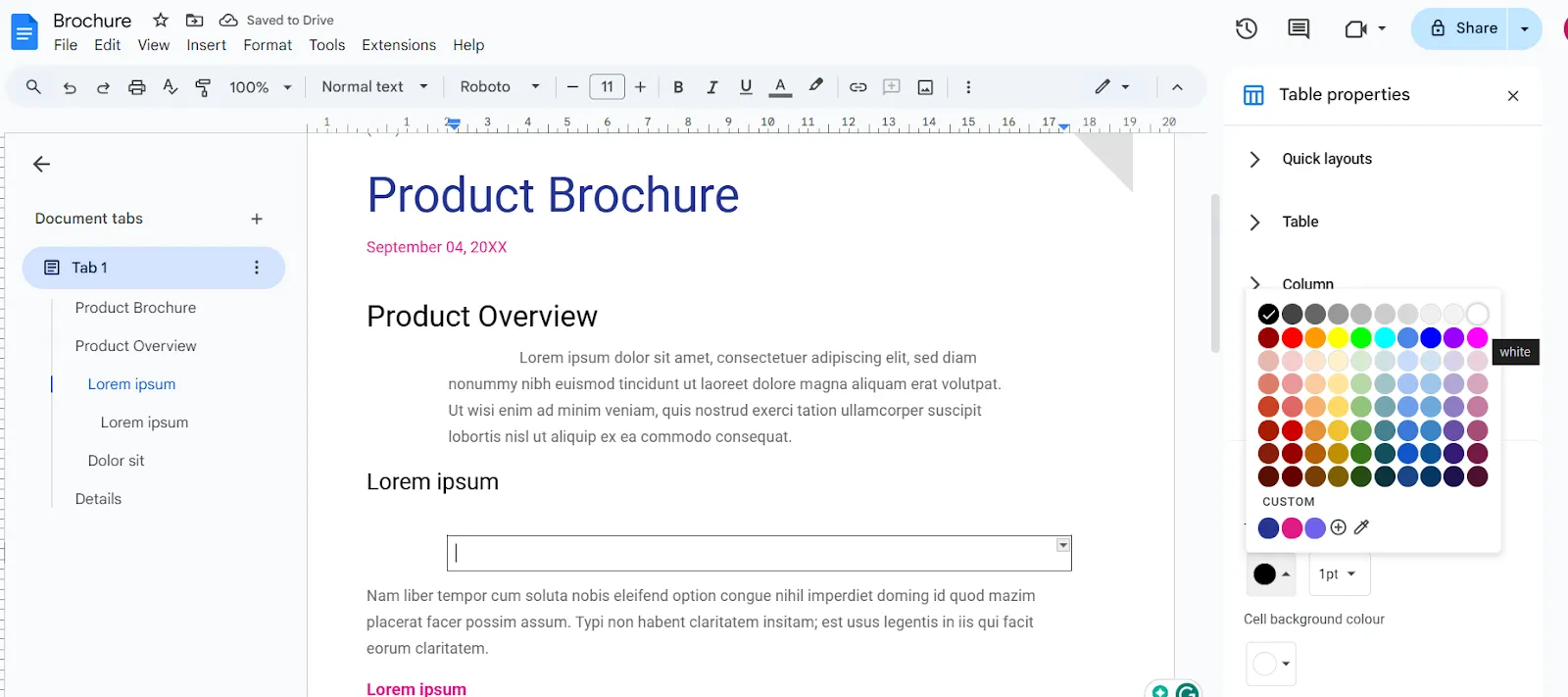This screenshot has width=1568, height=697.
Task: Increase the font size
Action: tap(640, 87)
